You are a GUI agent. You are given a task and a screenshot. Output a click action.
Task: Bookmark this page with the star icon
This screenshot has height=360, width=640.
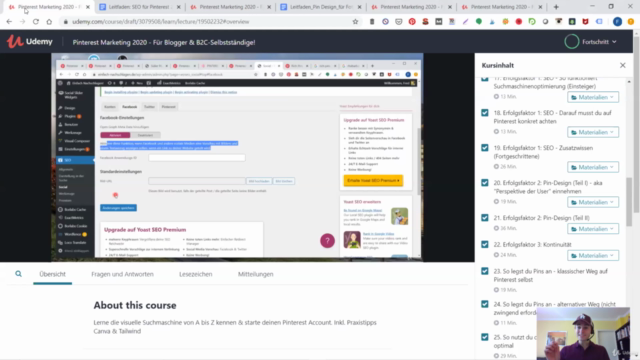(355, 22)
